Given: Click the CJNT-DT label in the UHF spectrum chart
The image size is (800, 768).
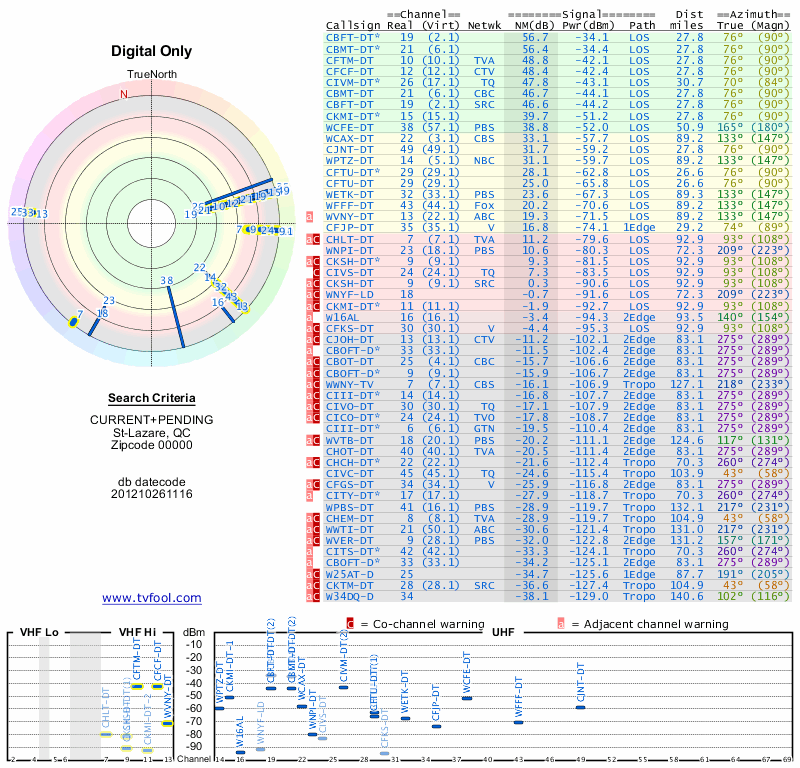Looking at the screenshot, I should pyautogui.click(x=580, y=683).
